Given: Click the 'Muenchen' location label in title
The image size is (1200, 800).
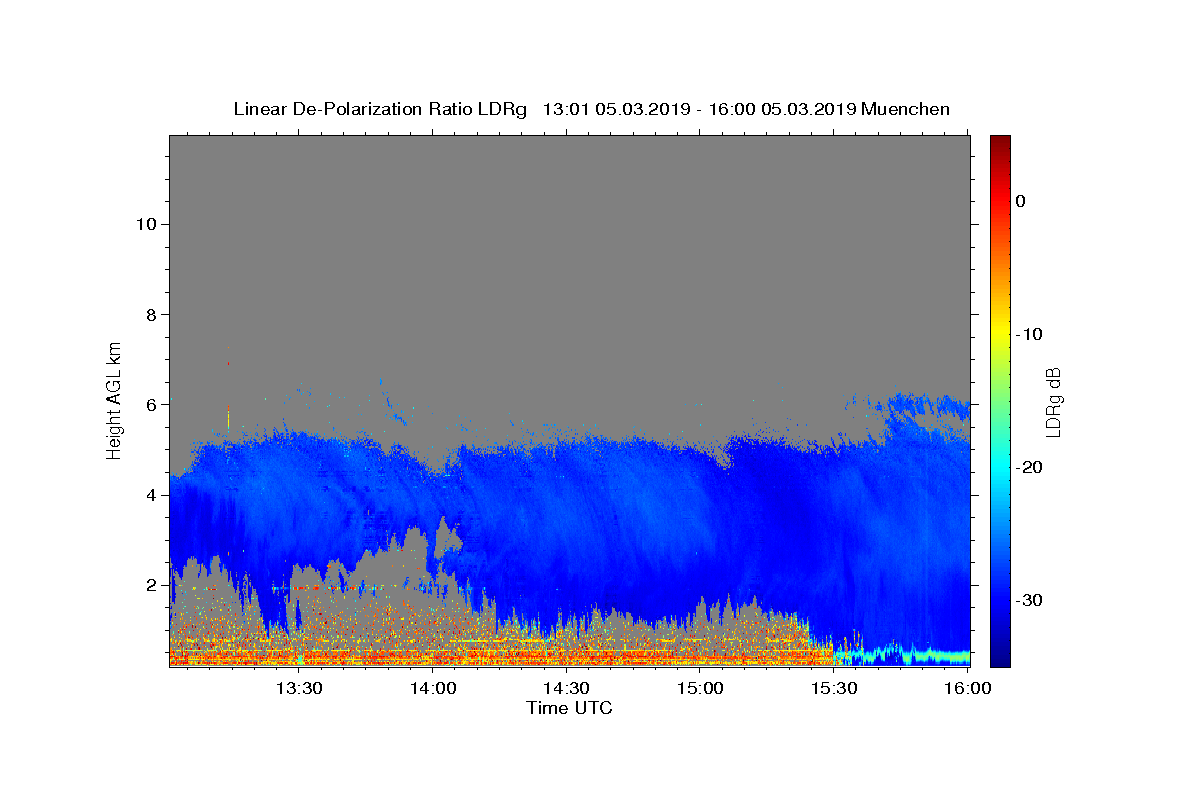Looking at the screenshot, I should tap(906, 109).
